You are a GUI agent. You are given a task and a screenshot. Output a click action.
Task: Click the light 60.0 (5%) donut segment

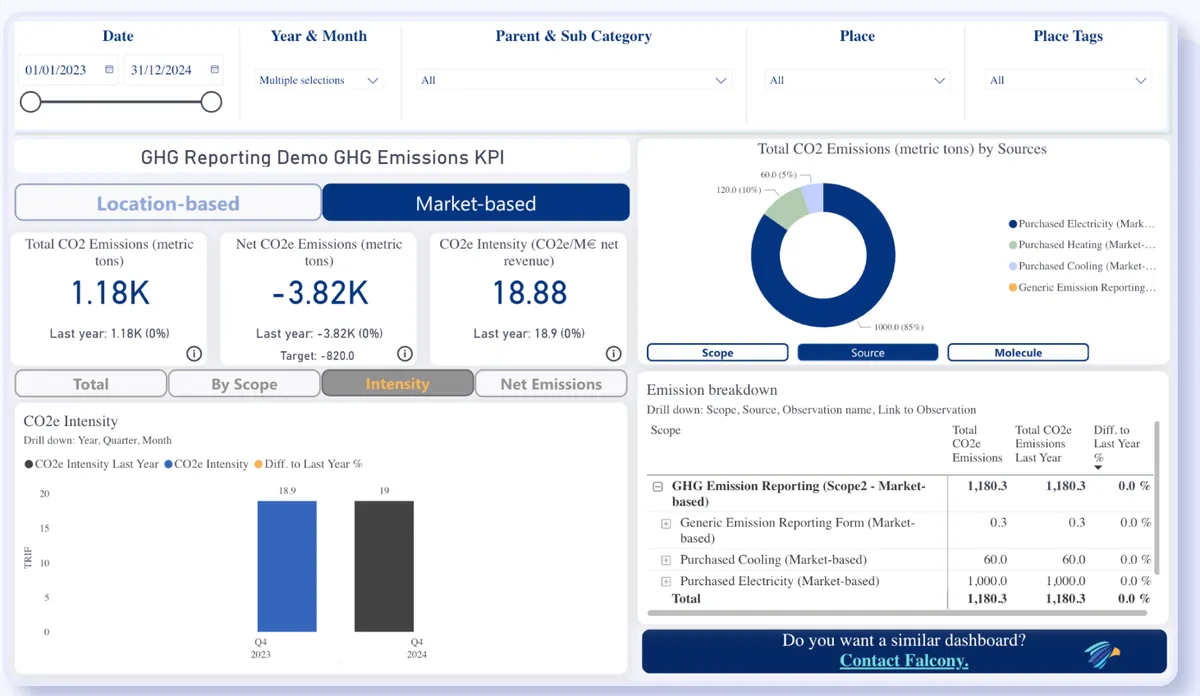pyautogui.click(x=813, y=196)
